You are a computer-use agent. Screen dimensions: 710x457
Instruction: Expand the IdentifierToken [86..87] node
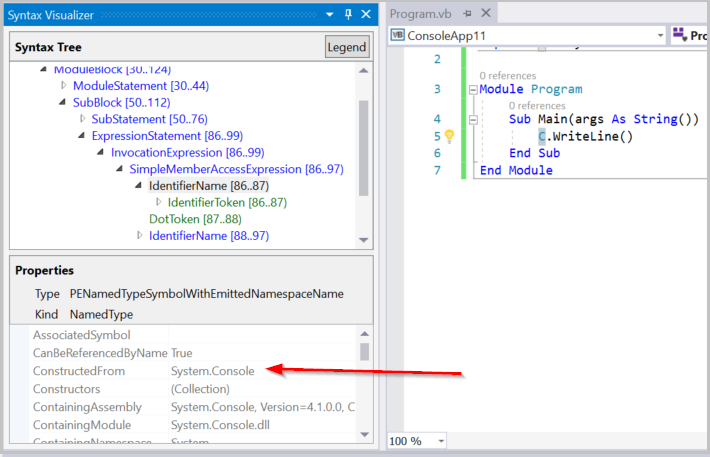[x=158, y=203]
